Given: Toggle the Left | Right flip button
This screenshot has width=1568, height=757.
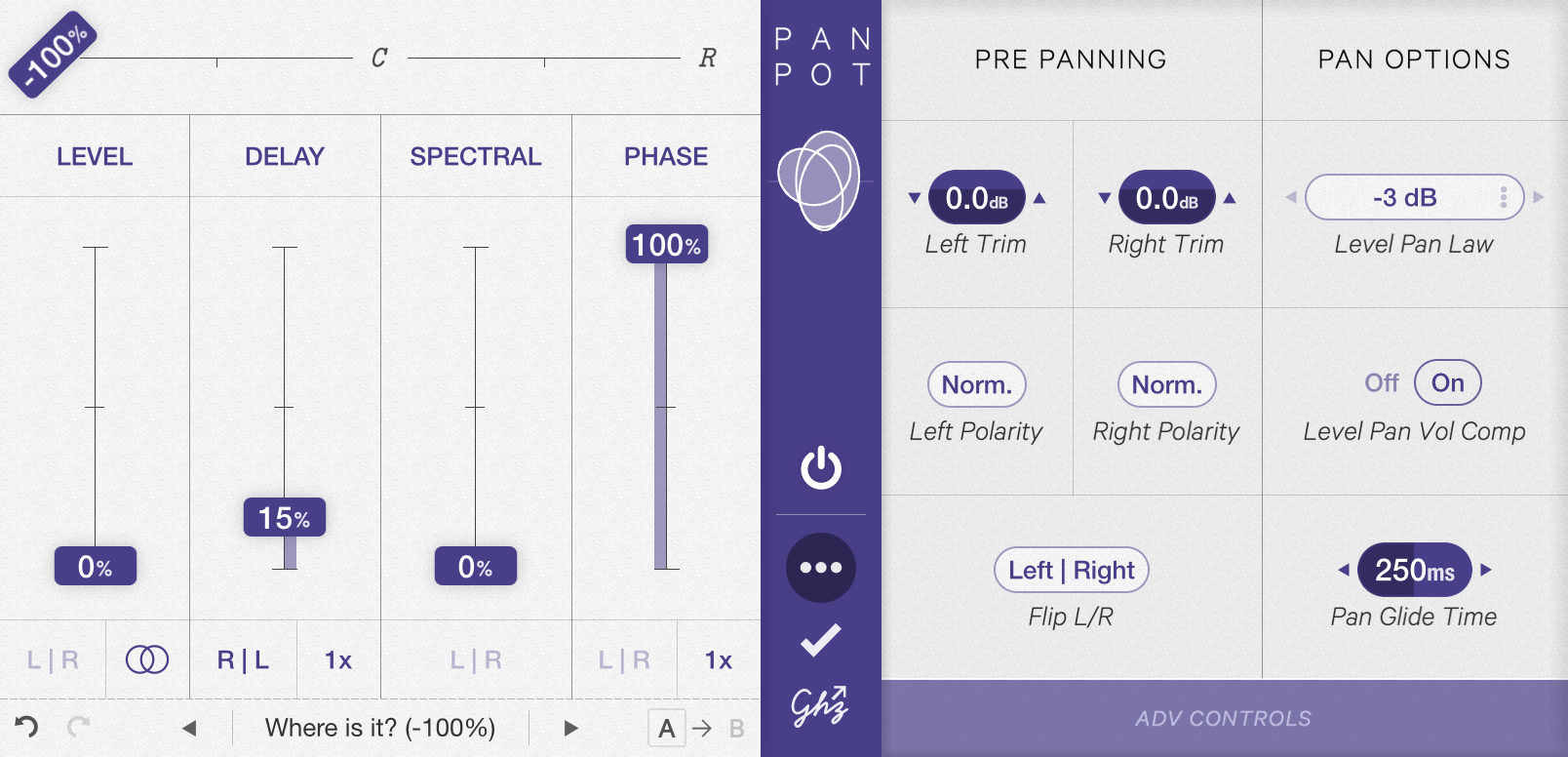Looking at the screenshot, I should [1072, 570].
